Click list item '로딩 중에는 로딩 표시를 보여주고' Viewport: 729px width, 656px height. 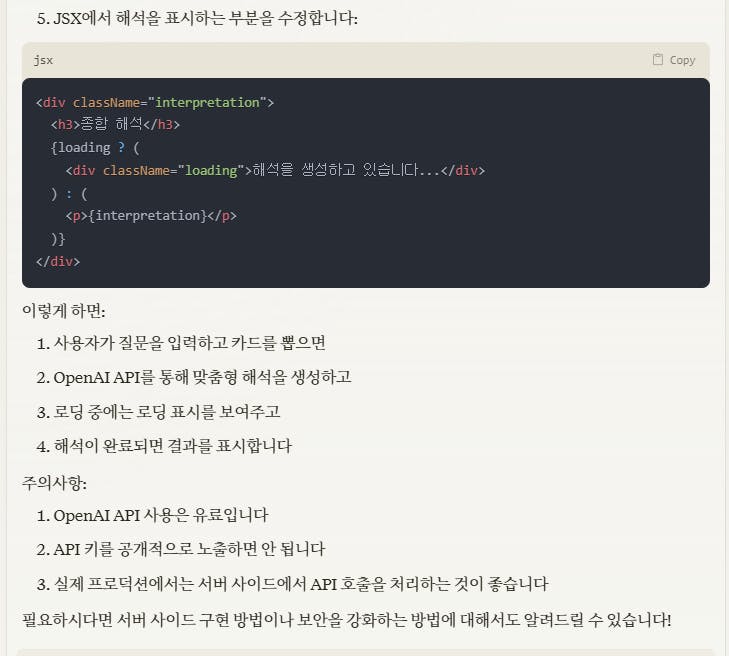[166, 411]
